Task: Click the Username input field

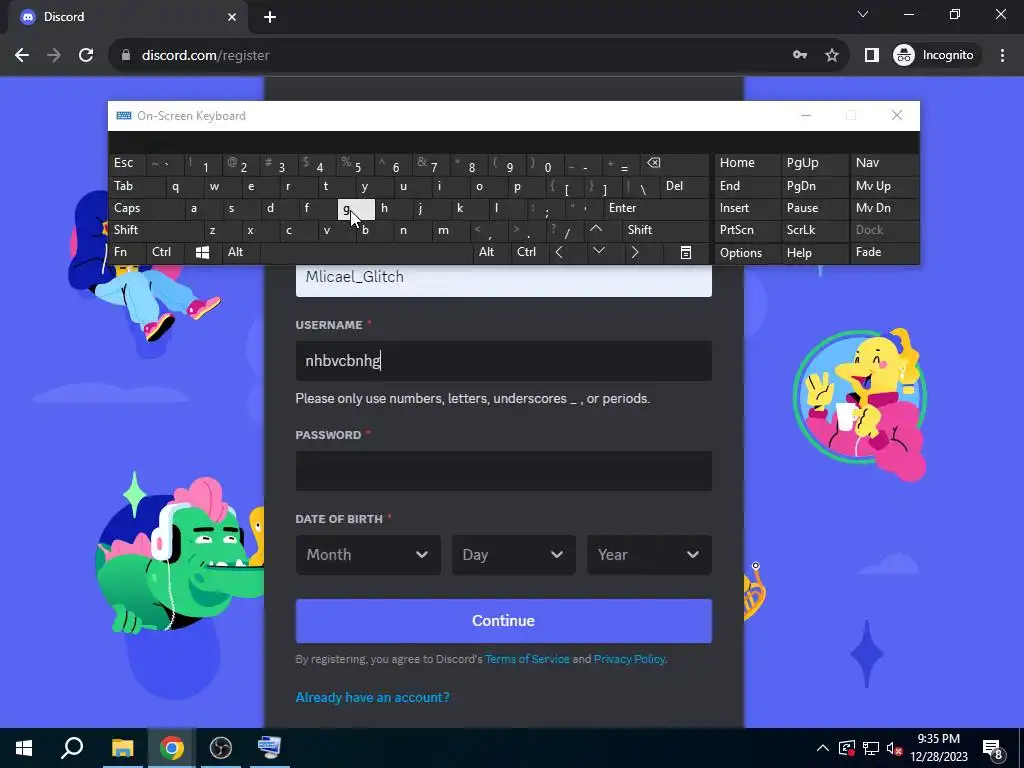Action: pyautogui.click(x=504, y=360)
